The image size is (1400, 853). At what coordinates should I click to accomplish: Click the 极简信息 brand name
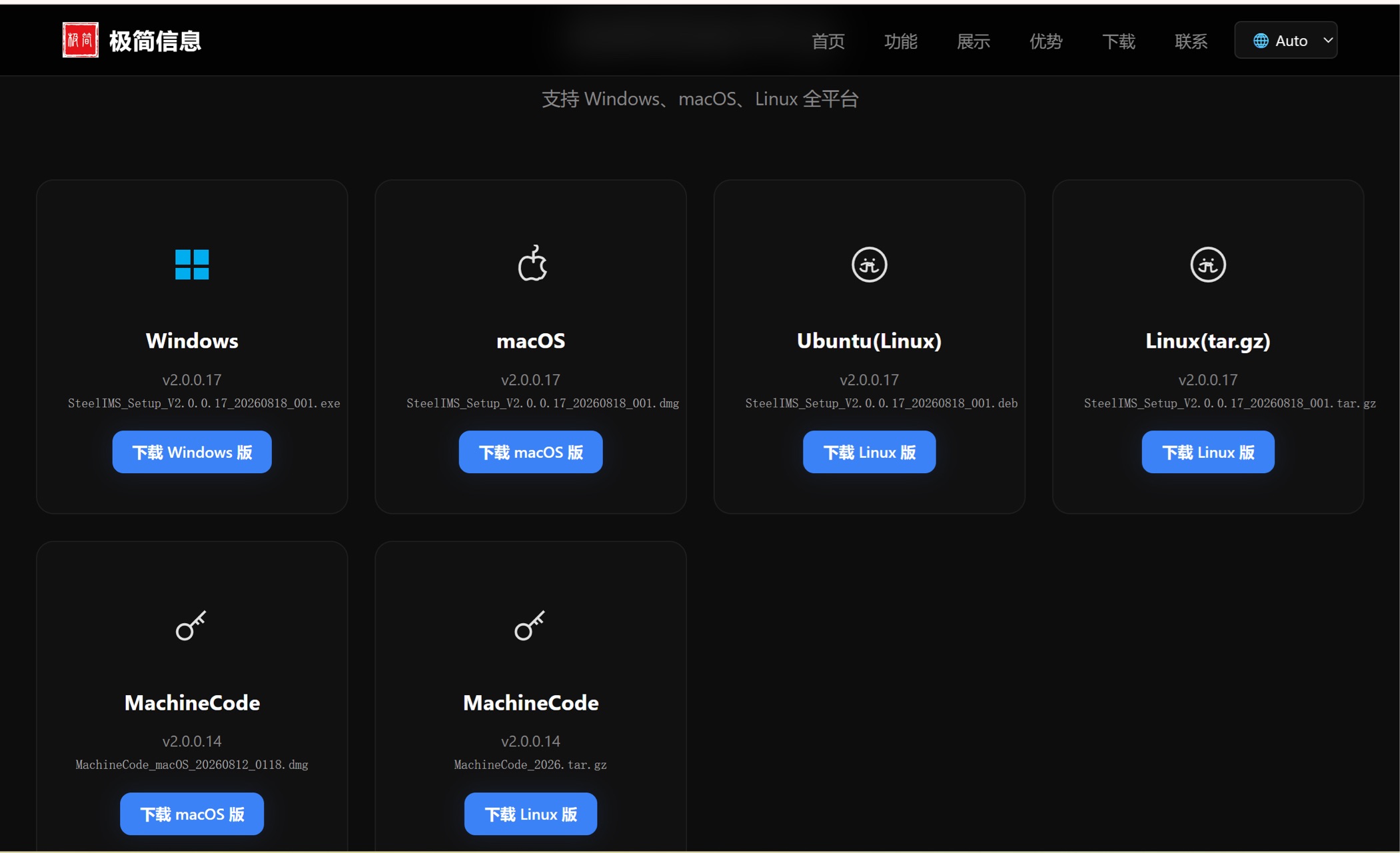(x=155, y=41)
